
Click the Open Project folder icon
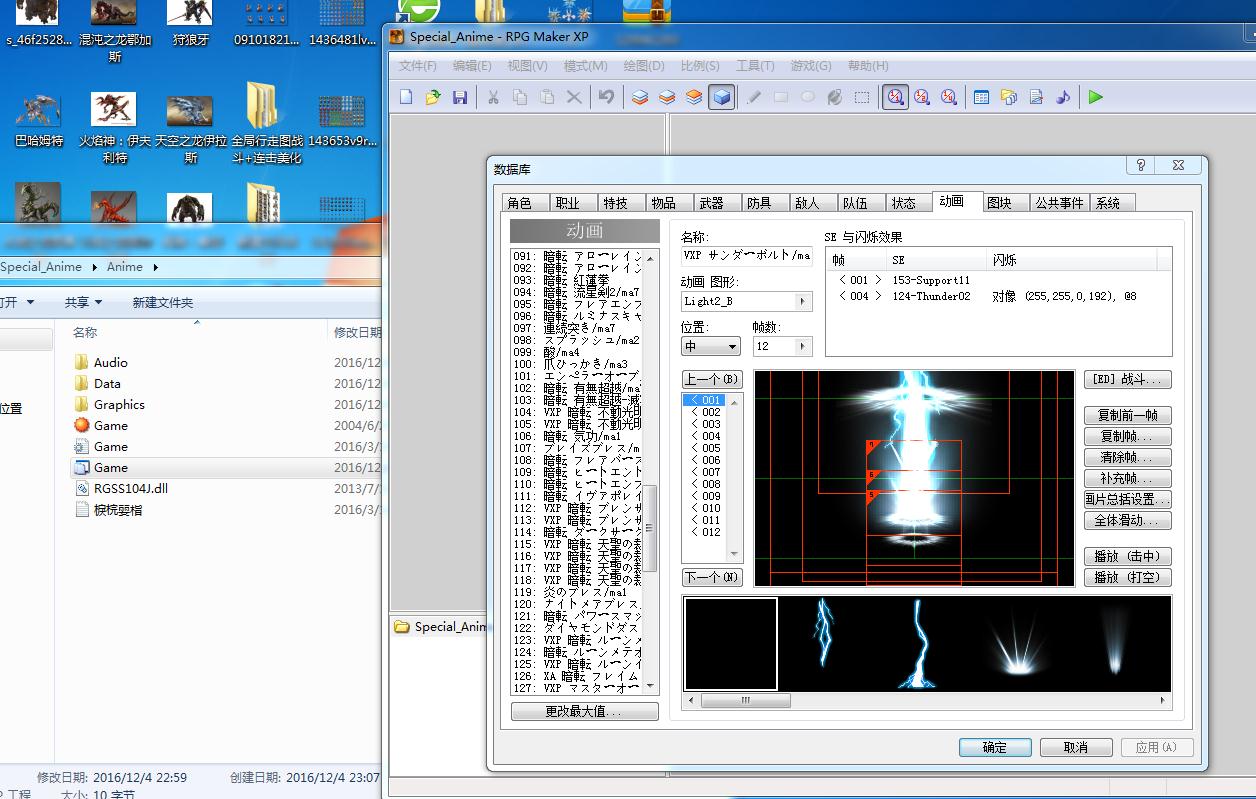pos(433,97)
